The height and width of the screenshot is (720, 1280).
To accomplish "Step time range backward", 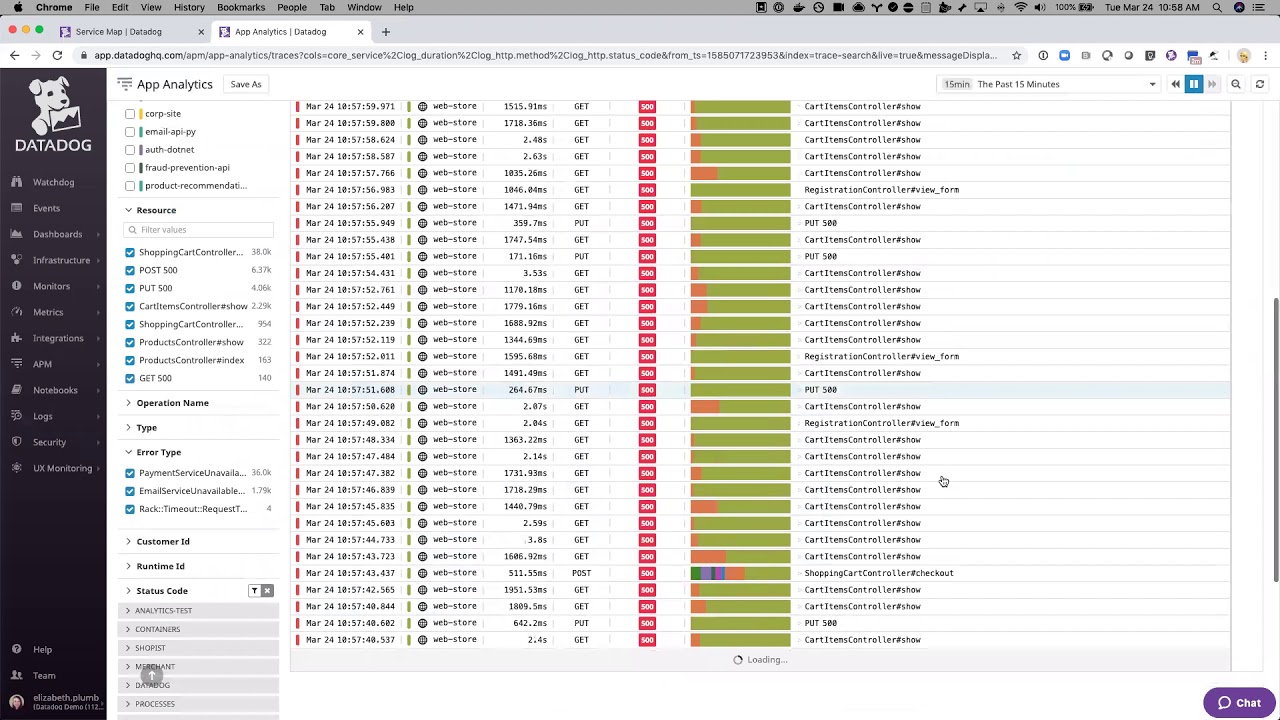I will 1176,84.
